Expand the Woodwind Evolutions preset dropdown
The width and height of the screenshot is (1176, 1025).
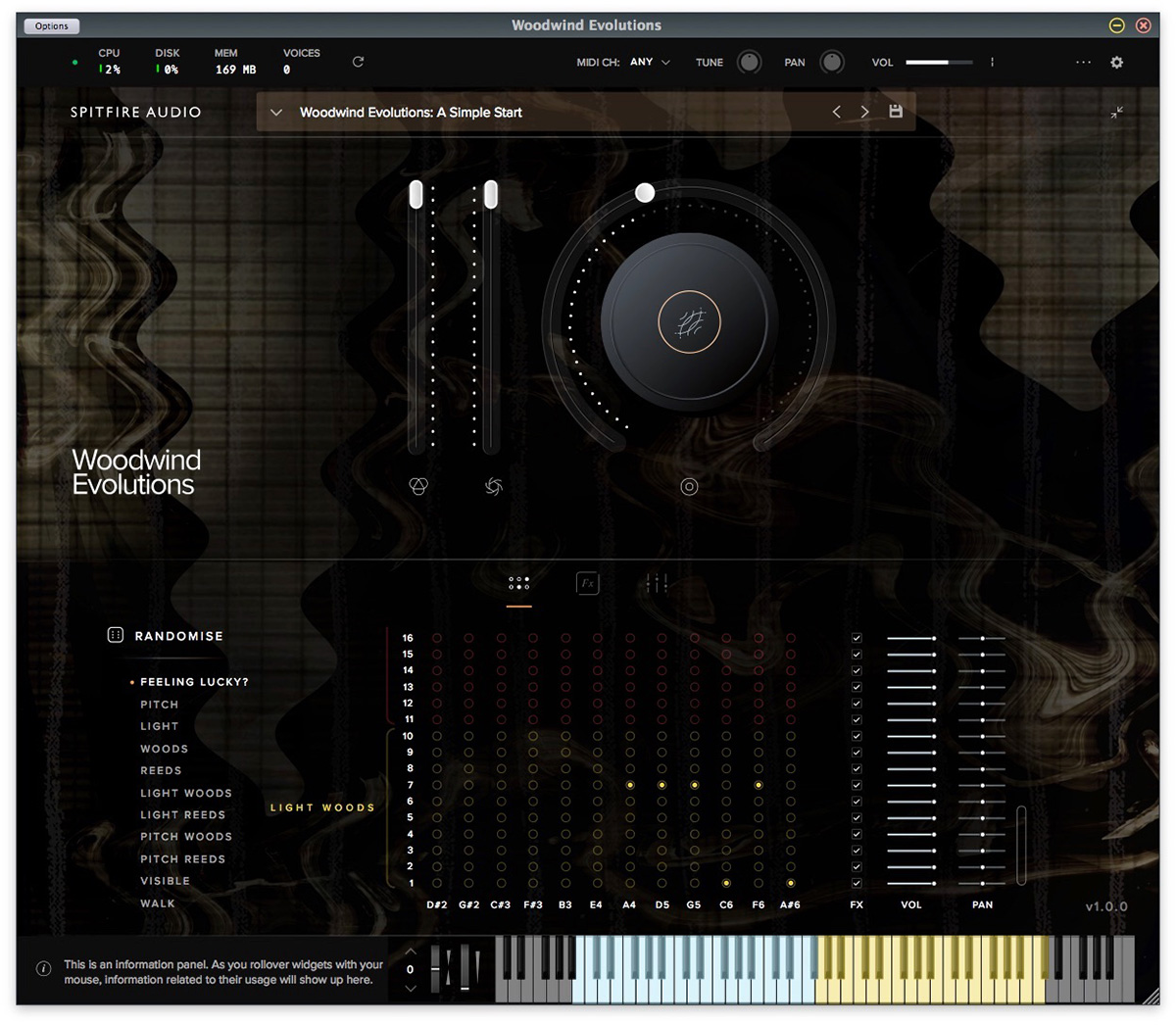(x=276, y=112)
